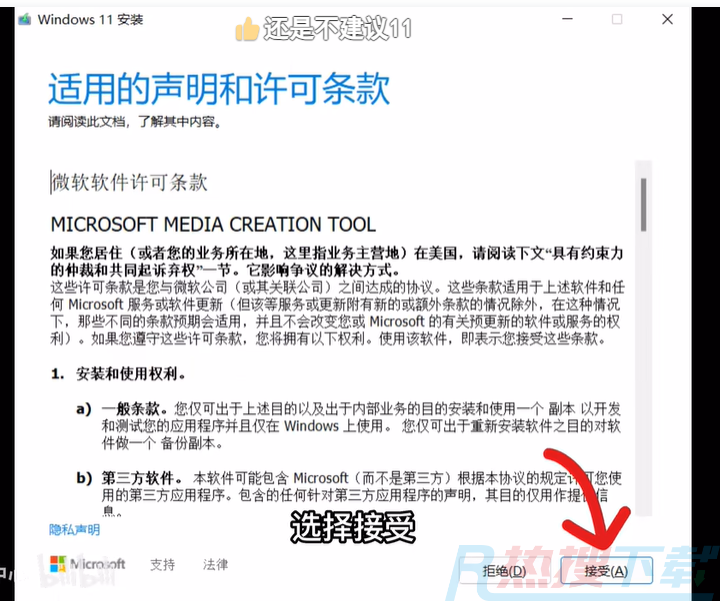This screenshot has width=720, height=601.
Task: Click the 微软软件许可条款 heading text
Action: [129, 182]
